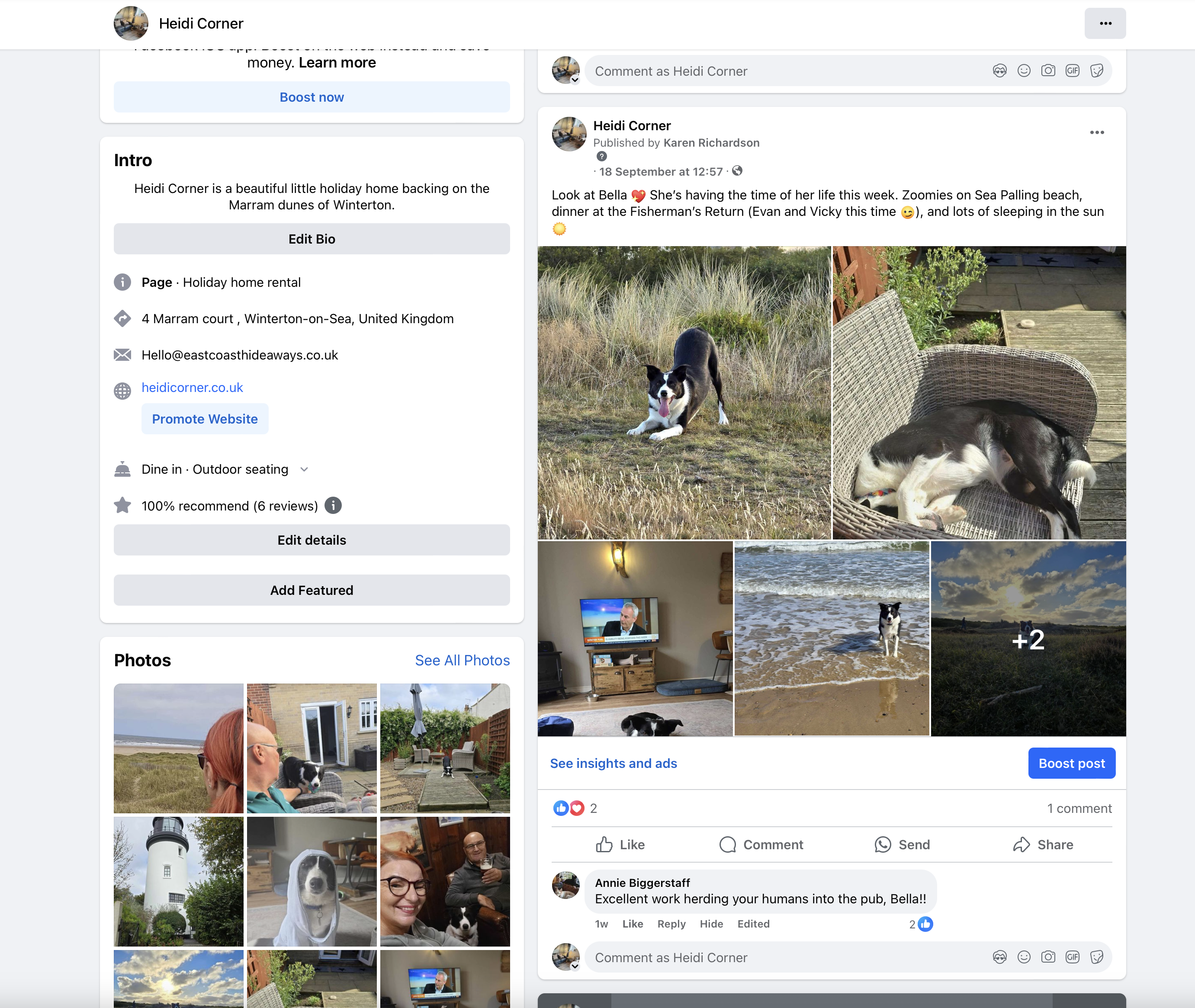This screenshot has width=1195, height=1008.
Task: Click Edited label under Annie's comment
Action: pos(753,924)
